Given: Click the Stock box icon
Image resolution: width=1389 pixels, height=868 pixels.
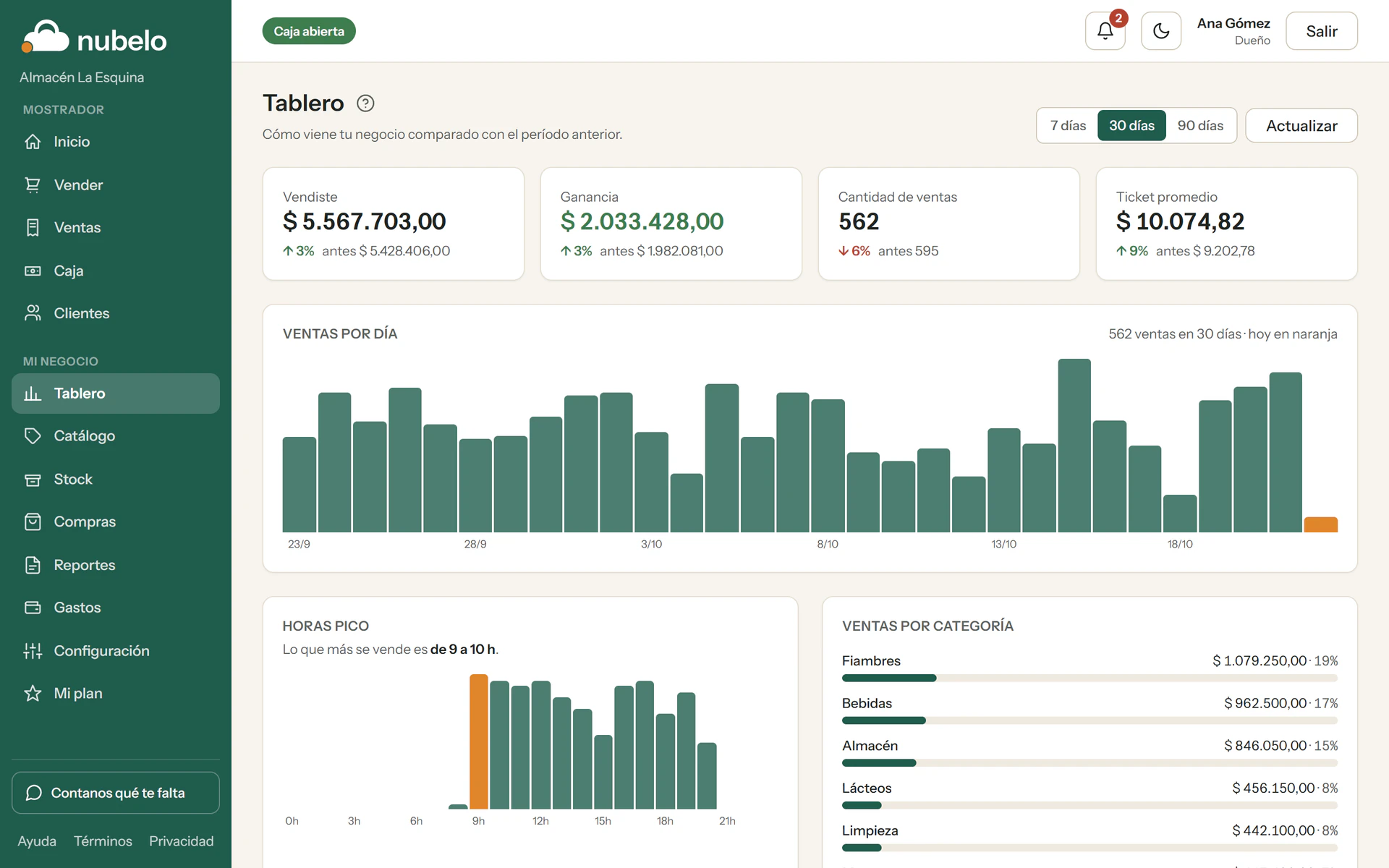Looking at the screenshot, I should [x=33, y=480].
